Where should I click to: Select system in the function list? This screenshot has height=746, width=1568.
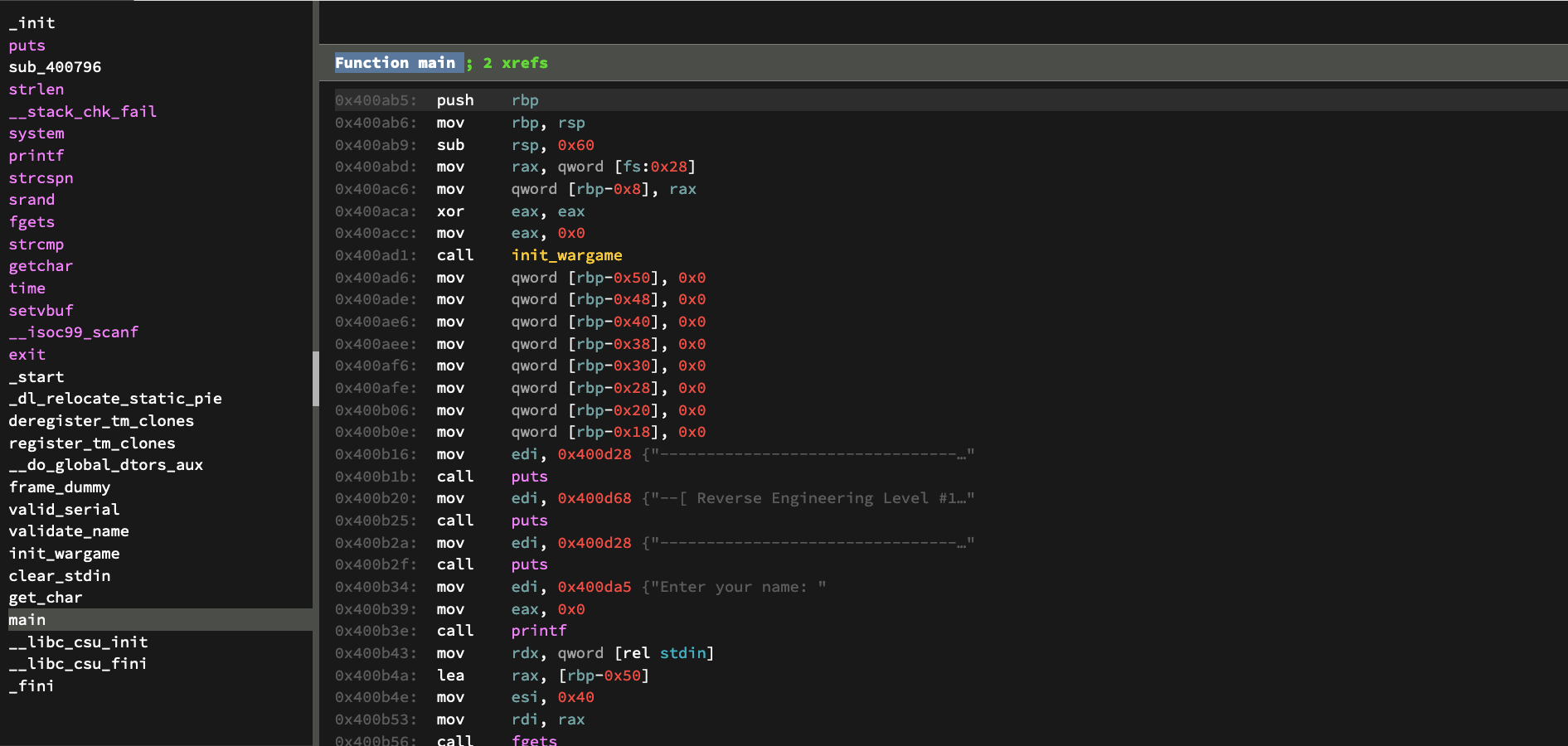pos(36,133)
